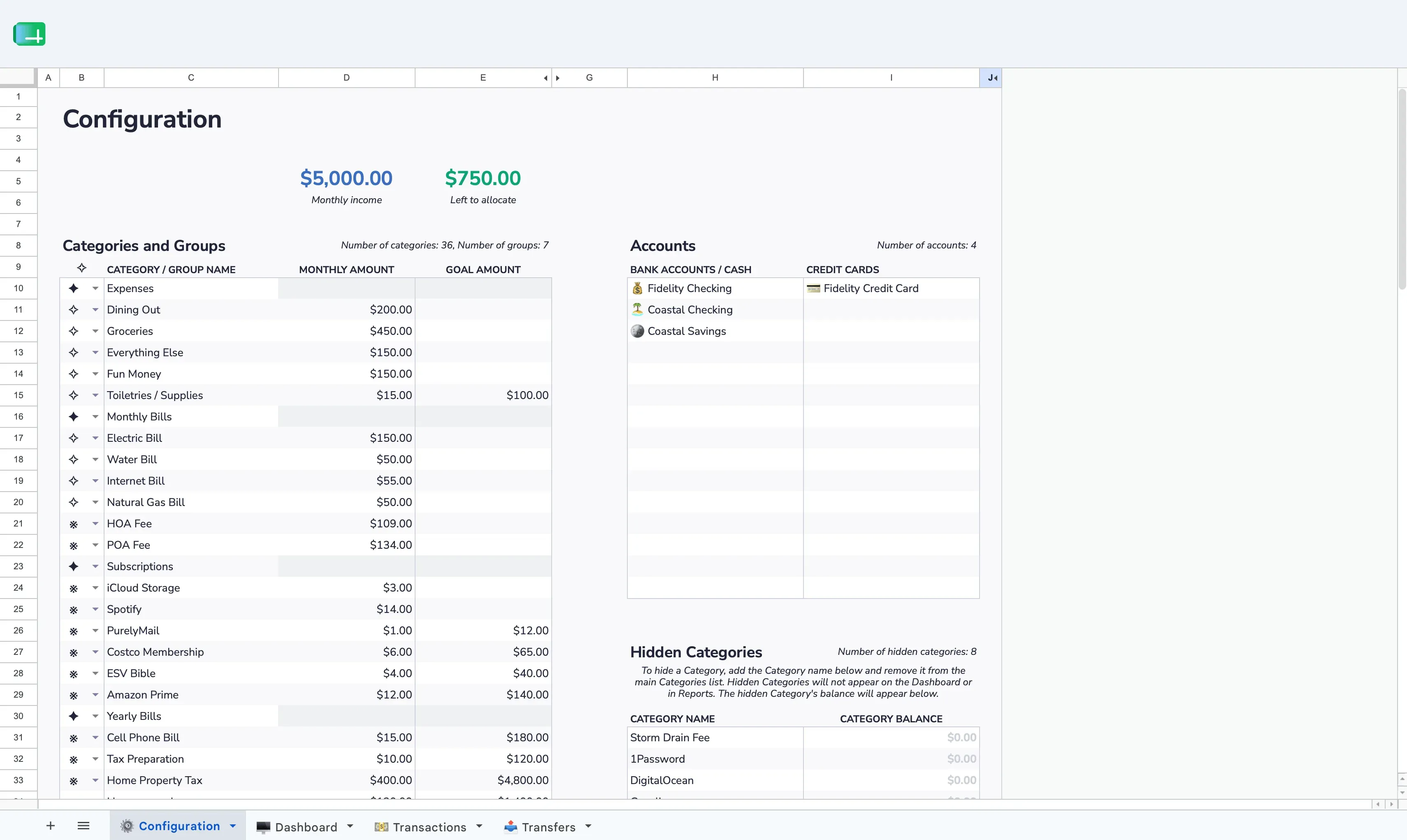The height and width of the screenshot is (840, 1407).
Task: Click the money bag icon for Fidelity Checking
Action: pyautogui.click(x=637, y=288)
